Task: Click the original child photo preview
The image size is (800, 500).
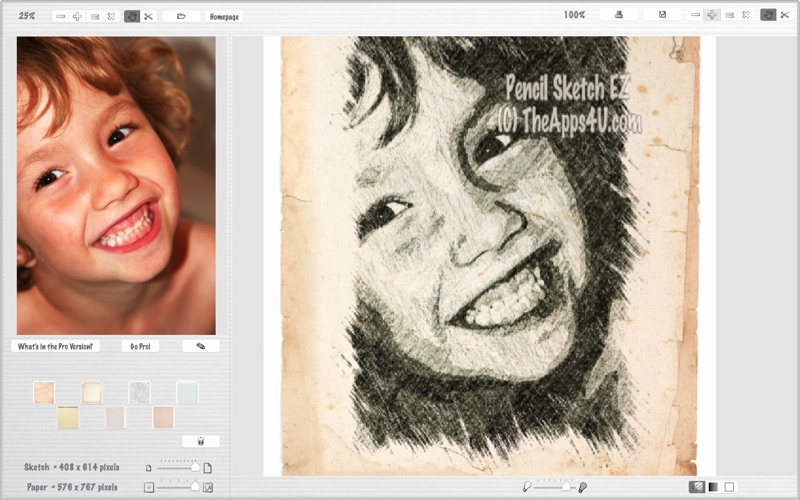Action: [x=116, y=186]
